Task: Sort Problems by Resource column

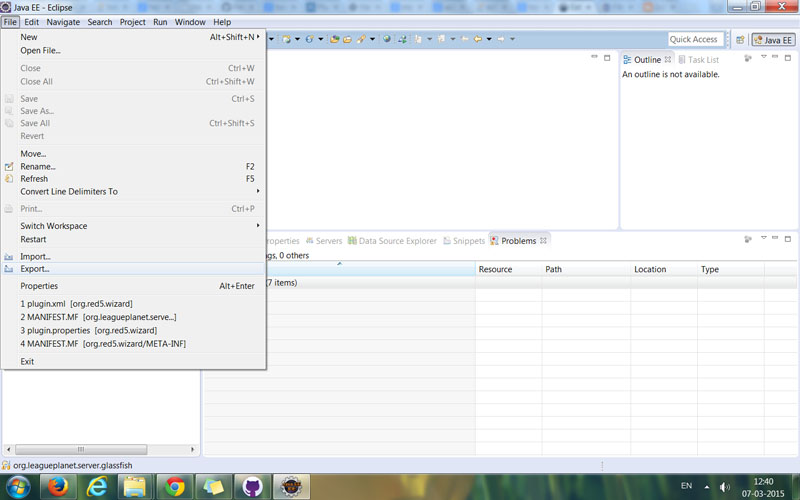Action: tap(508, 269)
